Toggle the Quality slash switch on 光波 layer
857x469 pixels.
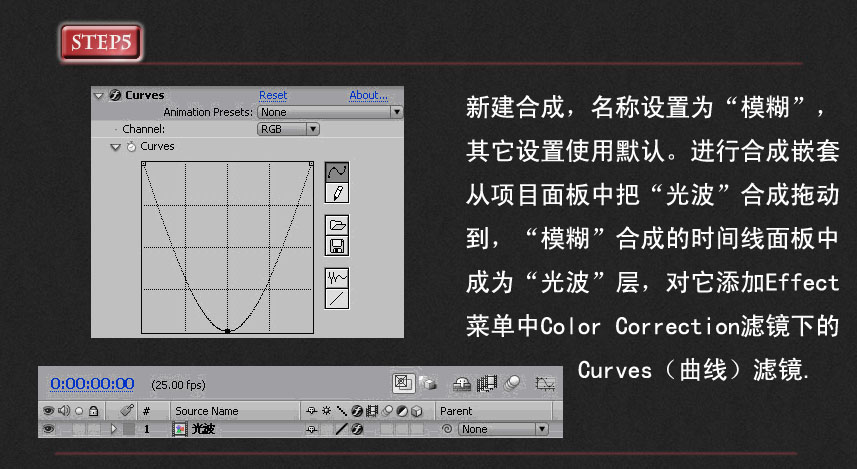point(342,429)
